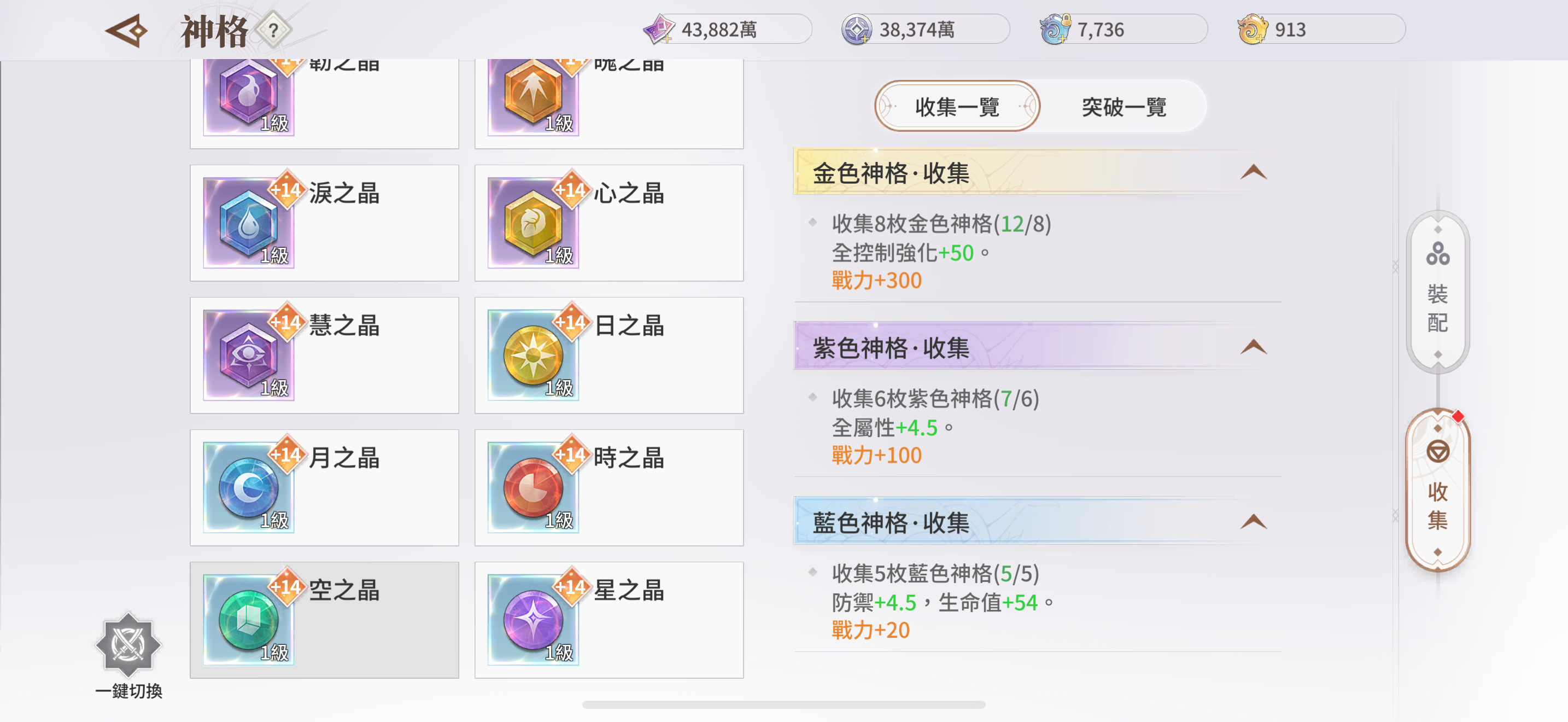Select the 時之晶 red clock gem icon
The width and height of the screenshot is (1568, 722).
tap(533, 488)
